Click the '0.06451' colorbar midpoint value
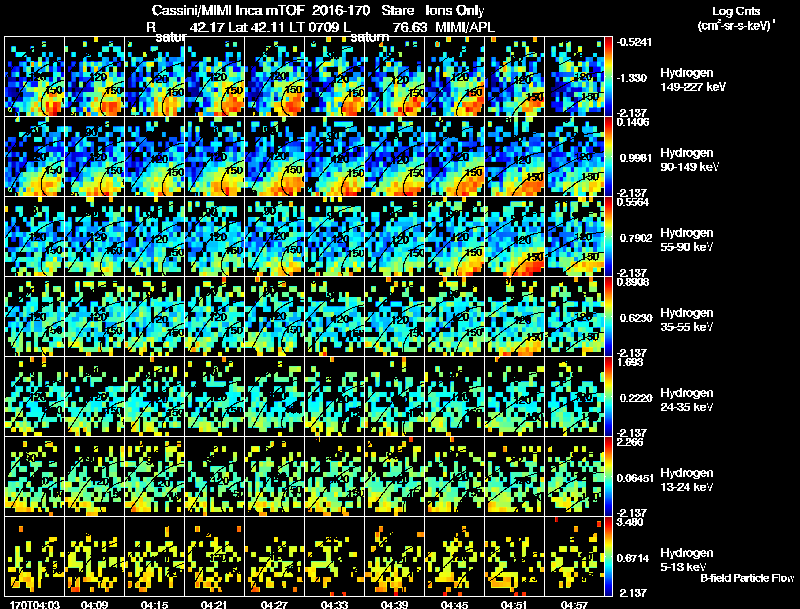The width and height of the screenshot is (800, 609). (x=635, y=478)
